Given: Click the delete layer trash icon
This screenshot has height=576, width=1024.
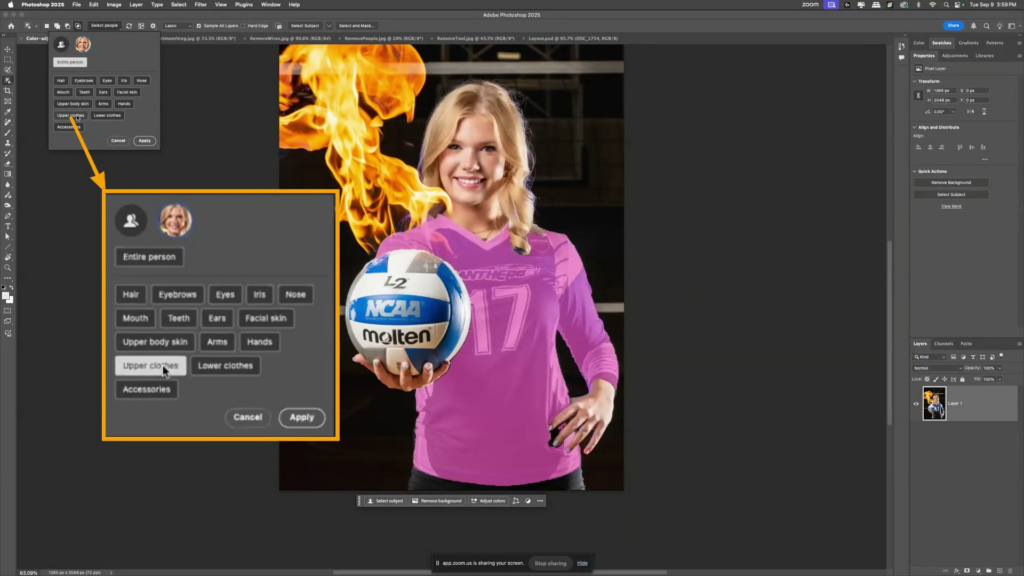Looking at the screenshot, I should (x=1011, y=569).
